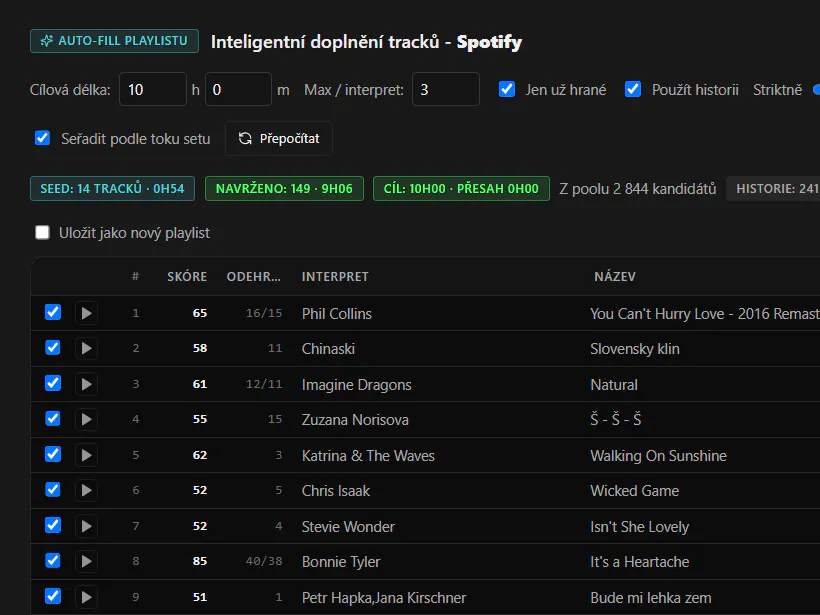
Task: Click play count 16/15 cell
Action: (x=264, y=313)
